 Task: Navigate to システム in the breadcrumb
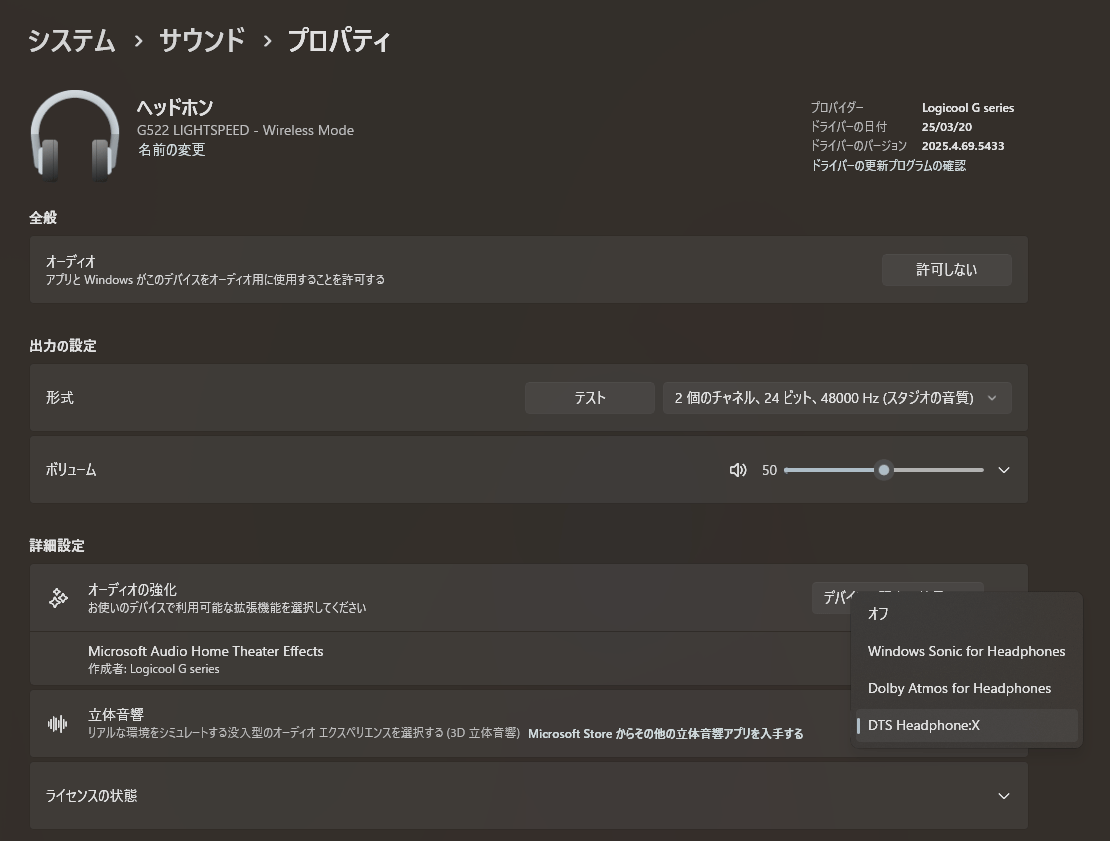click(71, 40)
